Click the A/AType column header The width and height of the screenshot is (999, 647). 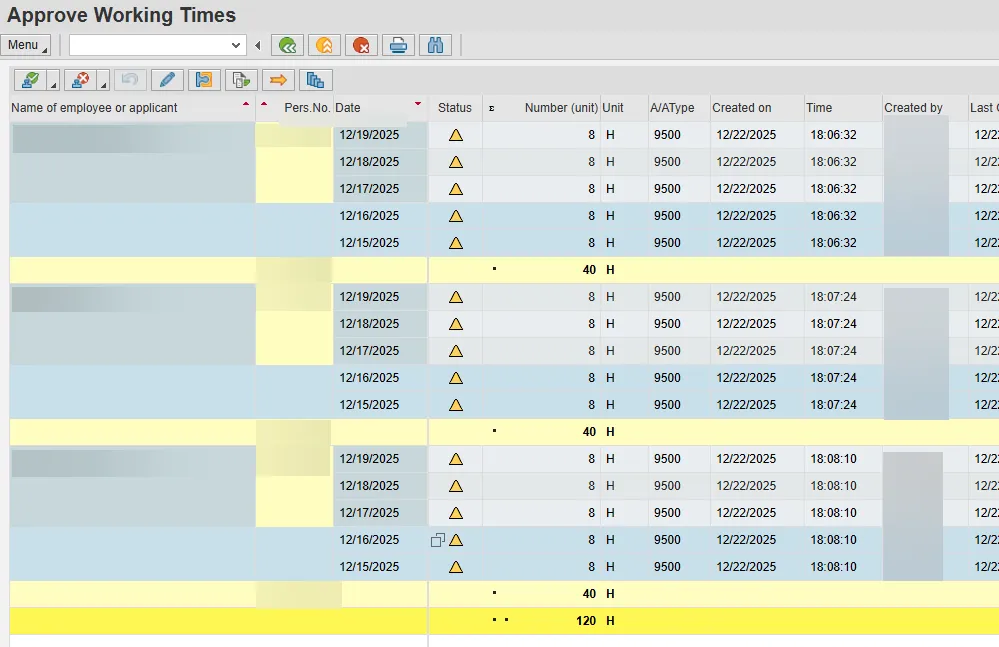pyautogui.click(x=672, y=108)
